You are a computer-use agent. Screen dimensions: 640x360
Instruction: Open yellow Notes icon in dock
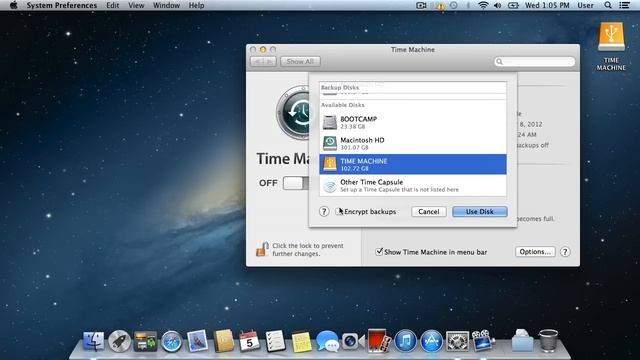point(301,342)
